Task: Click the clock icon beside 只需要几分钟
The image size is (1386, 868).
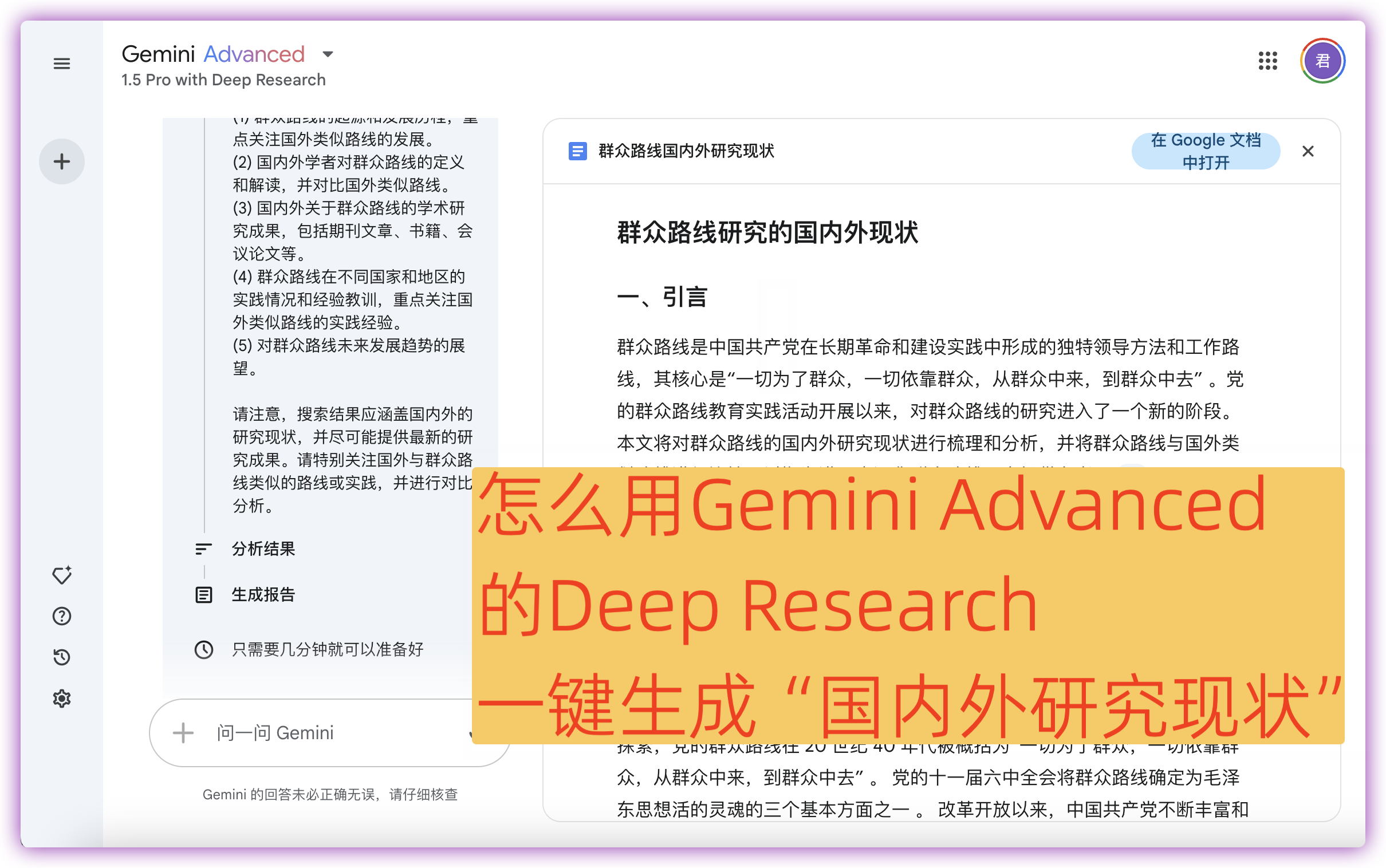Action: pyautogui.click(x=204, y=650)
